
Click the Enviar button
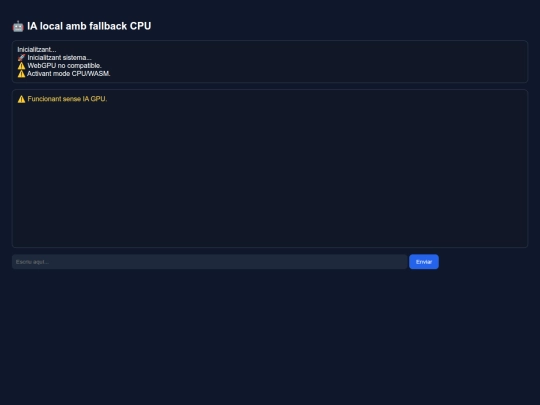coord(424,262)
